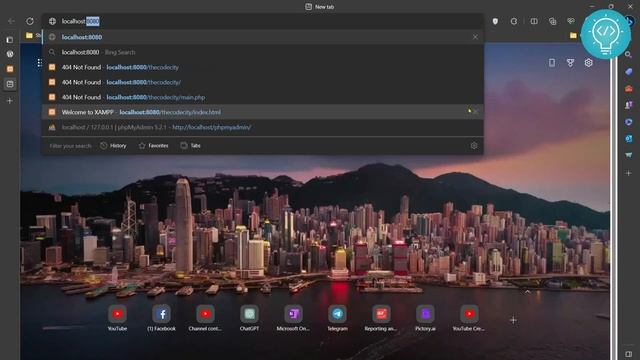
Task: Open the apps grid launcher dots
Action: [40, 62]
